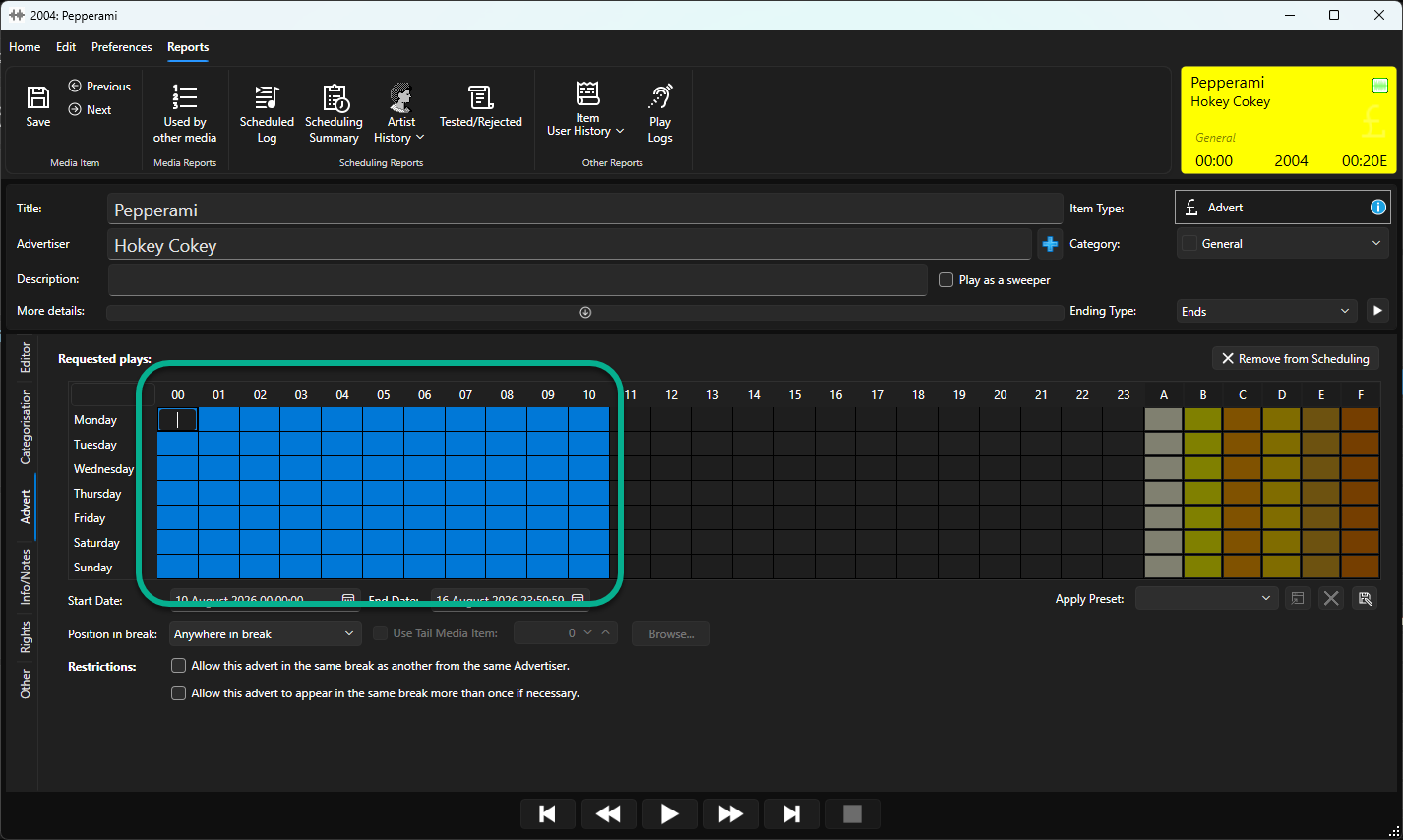Open the Play Logs report
The height and width of the screenshot is (840, 1403).
(660, 114)
